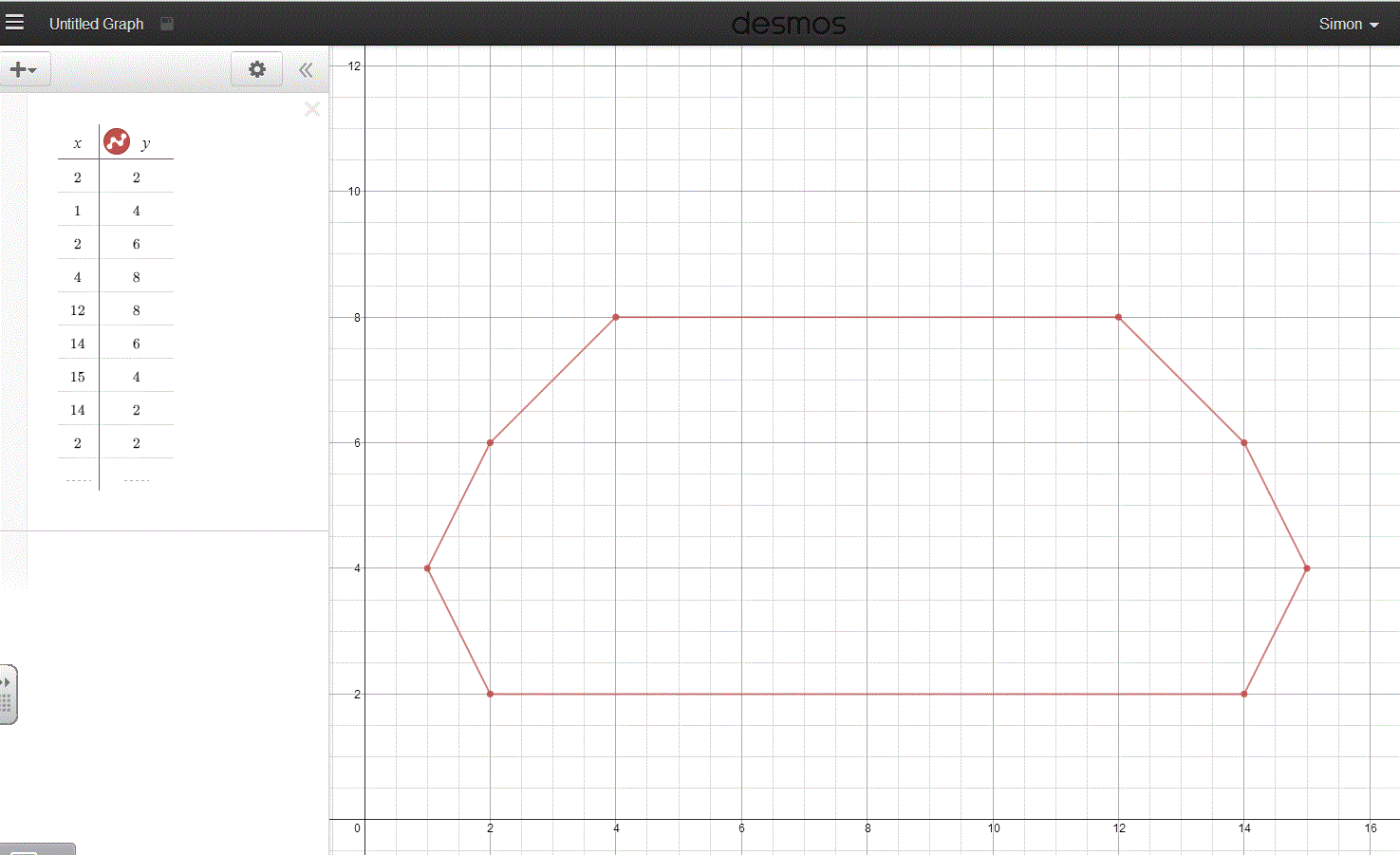This screenshot has width=1400, height=855.
Task: Collapse the expression list panel
Action: 306,69
